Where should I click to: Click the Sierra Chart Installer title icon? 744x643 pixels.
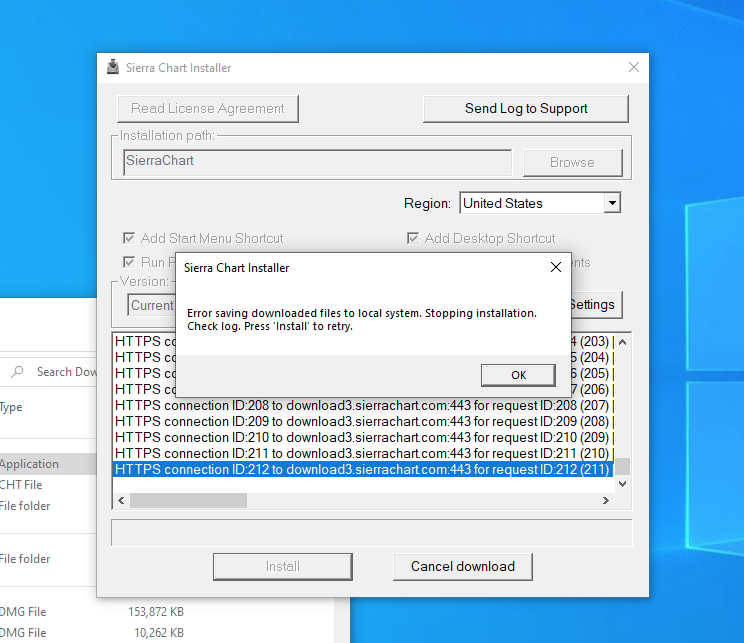tap(113, 67)
